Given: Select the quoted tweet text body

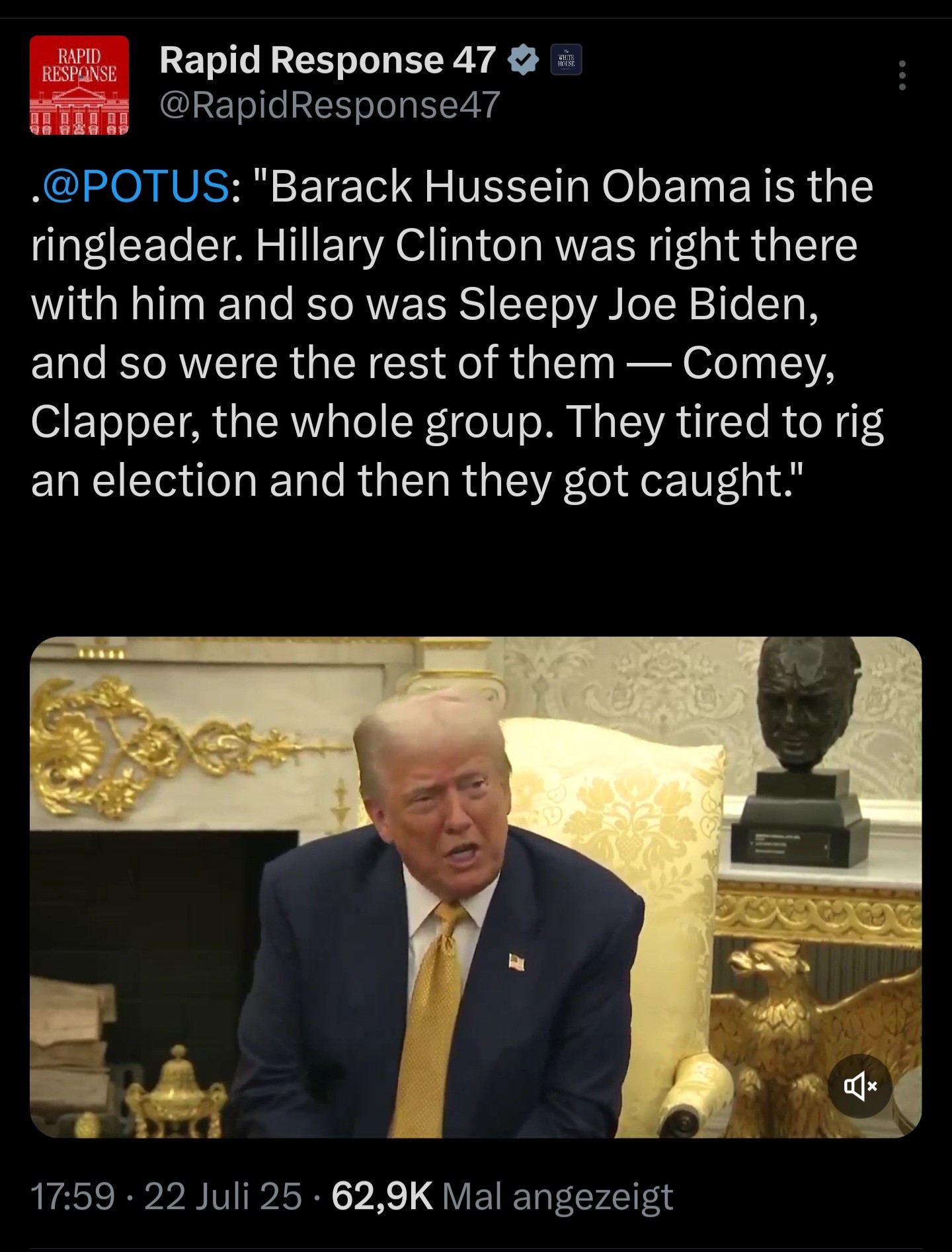Looking at the screenshot, I should pyautogui.click(x=457, y=333).
